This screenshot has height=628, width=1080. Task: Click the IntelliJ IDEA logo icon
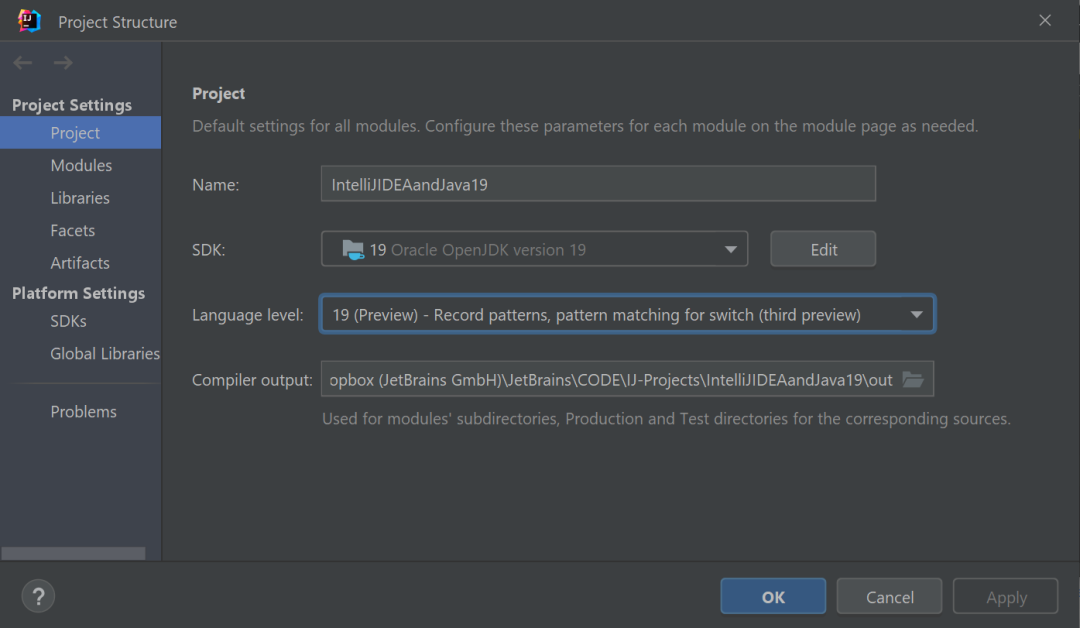tap(29, 21)
